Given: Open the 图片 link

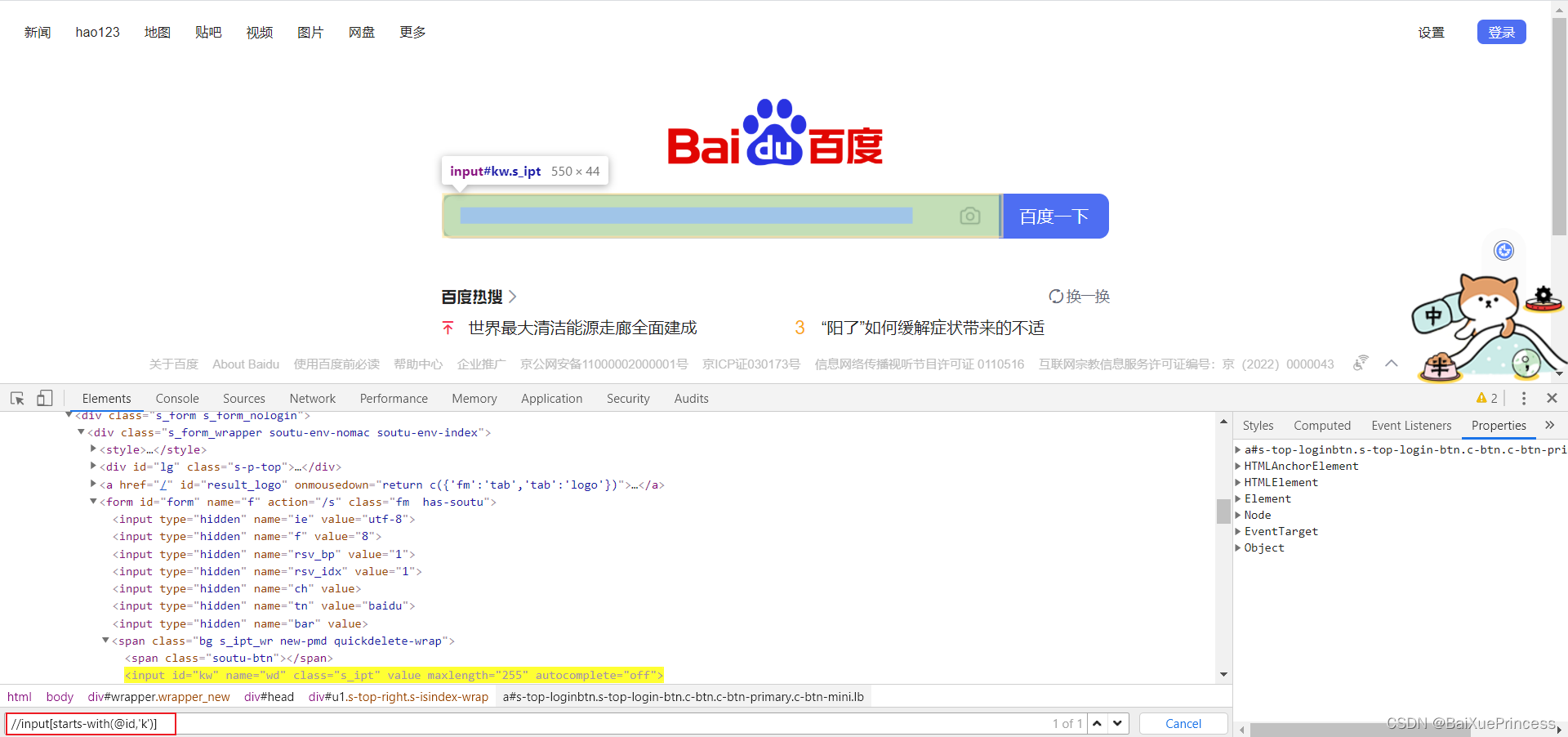Looking at the screenshot, I should click(x=310, y=32).
